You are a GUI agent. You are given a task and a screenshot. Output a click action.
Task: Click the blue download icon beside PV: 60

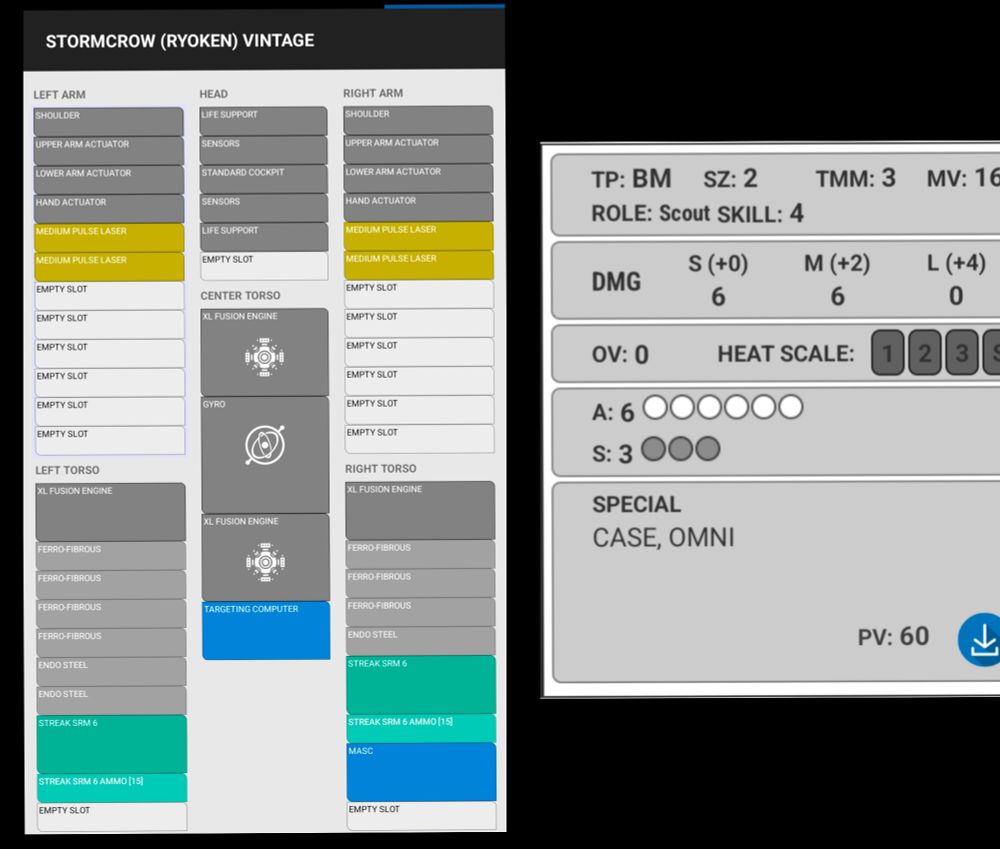(982, 639)
